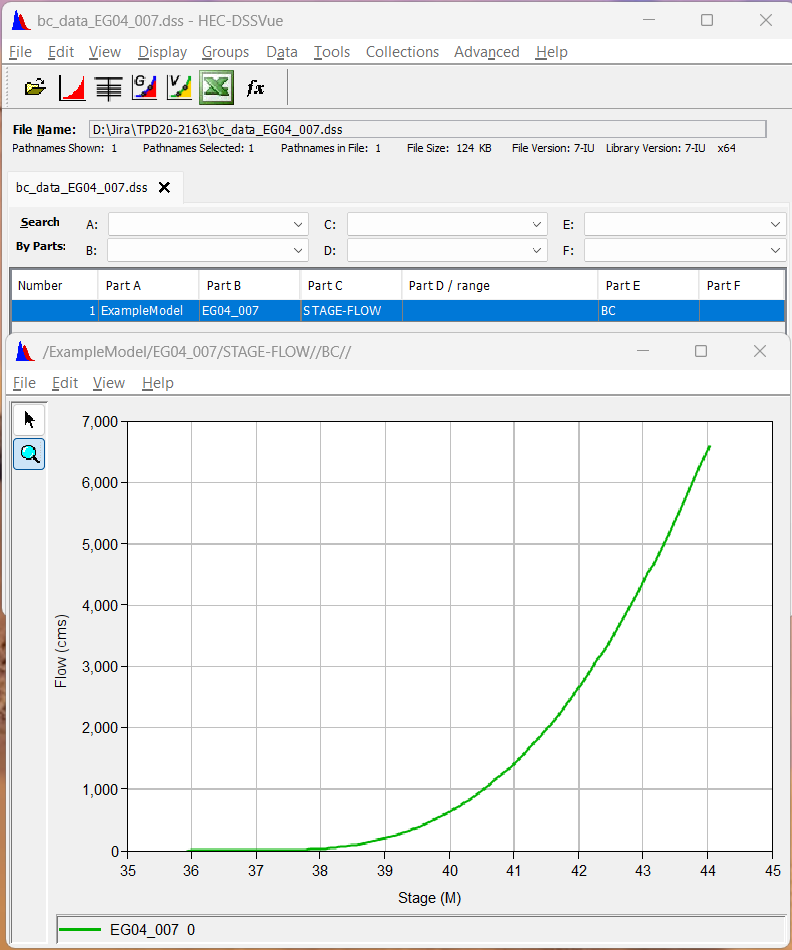This screenshot has height=950, width=792.
Task: Close the bc_data_EG04_007.dss tab
Action: (165, 188)
